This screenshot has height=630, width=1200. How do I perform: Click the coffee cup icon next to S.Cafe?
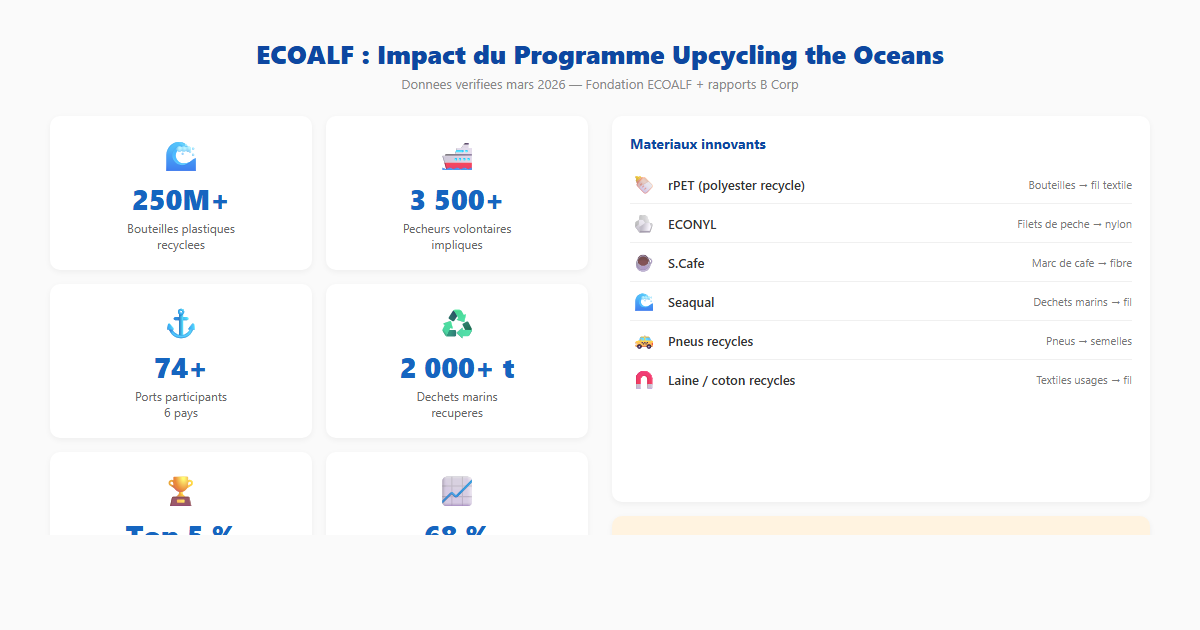[644, 263]
